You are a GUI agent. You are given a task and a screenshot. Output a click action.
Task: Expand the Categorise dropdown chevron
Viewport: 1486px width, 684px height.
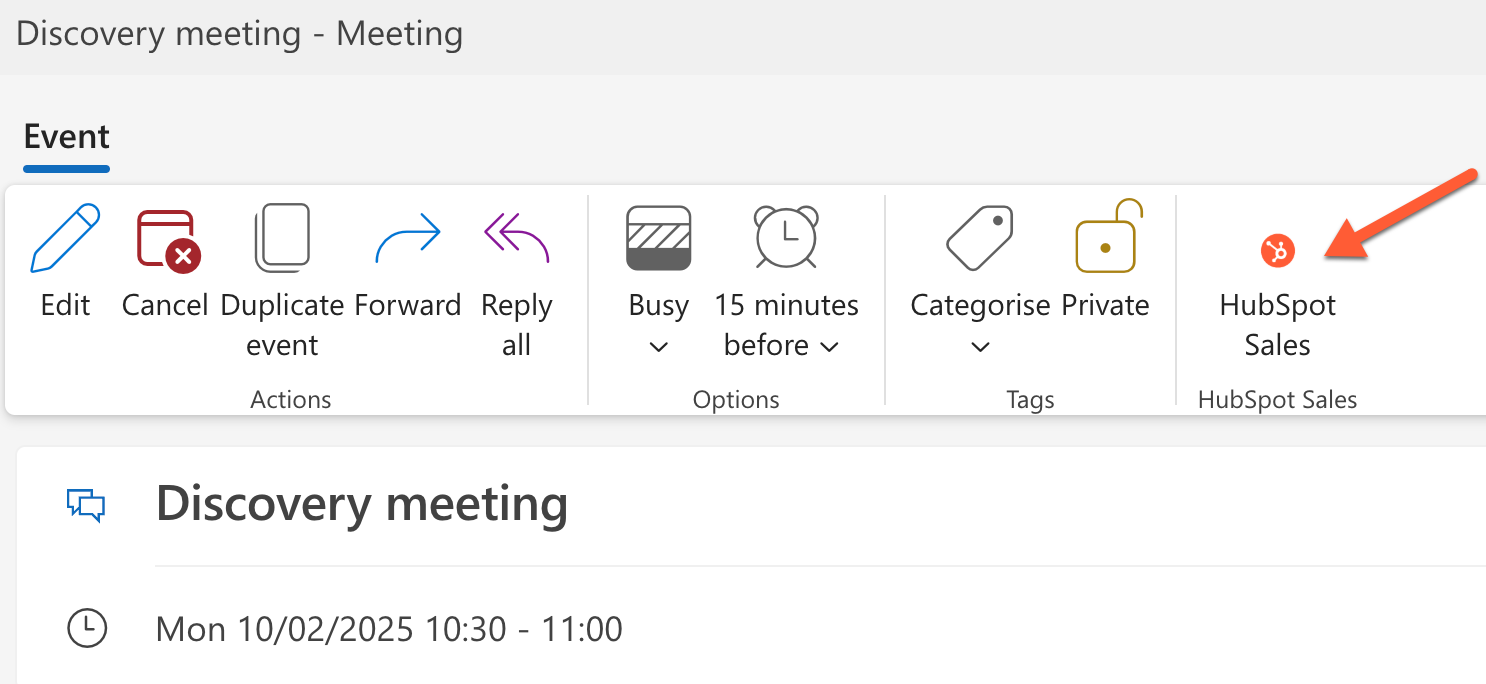[x=980, y=347]
